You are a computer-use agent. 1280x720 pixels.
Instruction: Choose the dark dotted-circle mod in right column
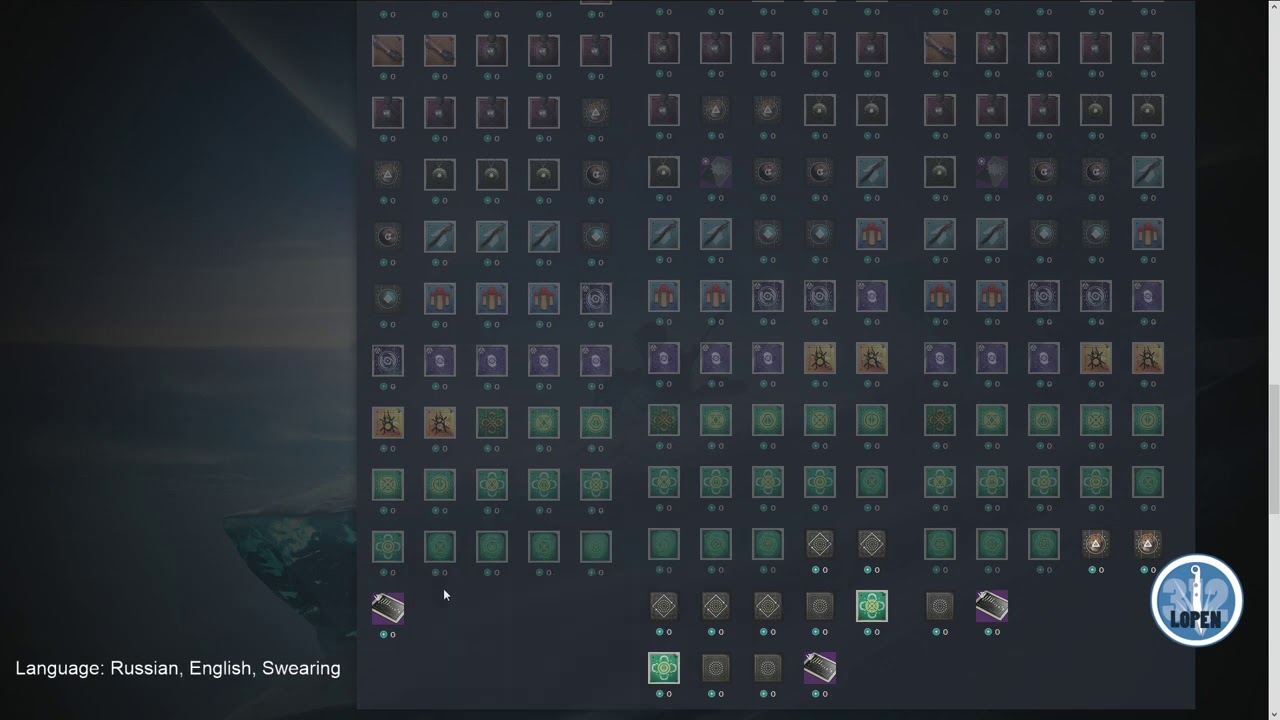940,606
